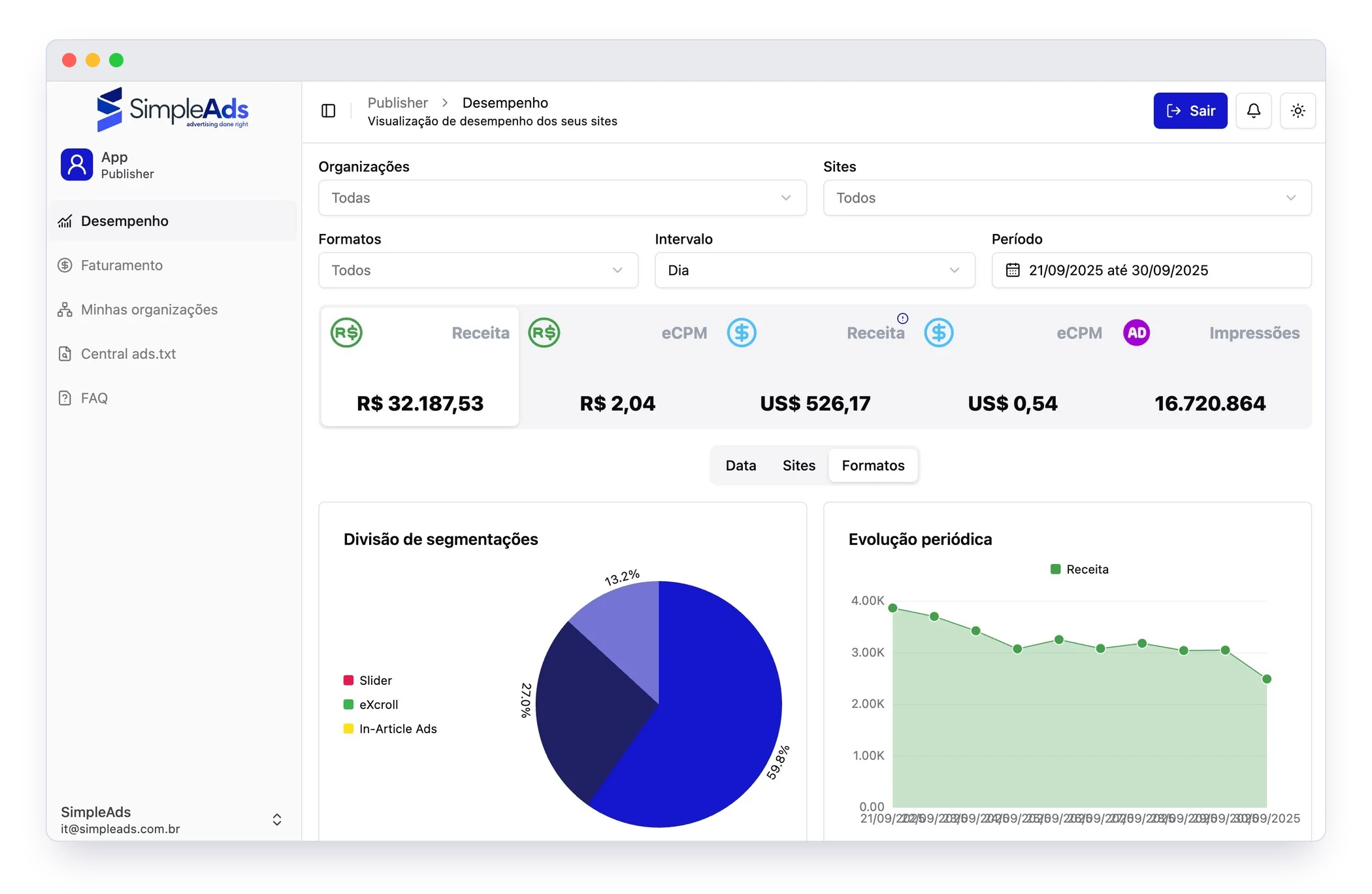Click the Desempenho breadcrumb text

click(505, 103)
